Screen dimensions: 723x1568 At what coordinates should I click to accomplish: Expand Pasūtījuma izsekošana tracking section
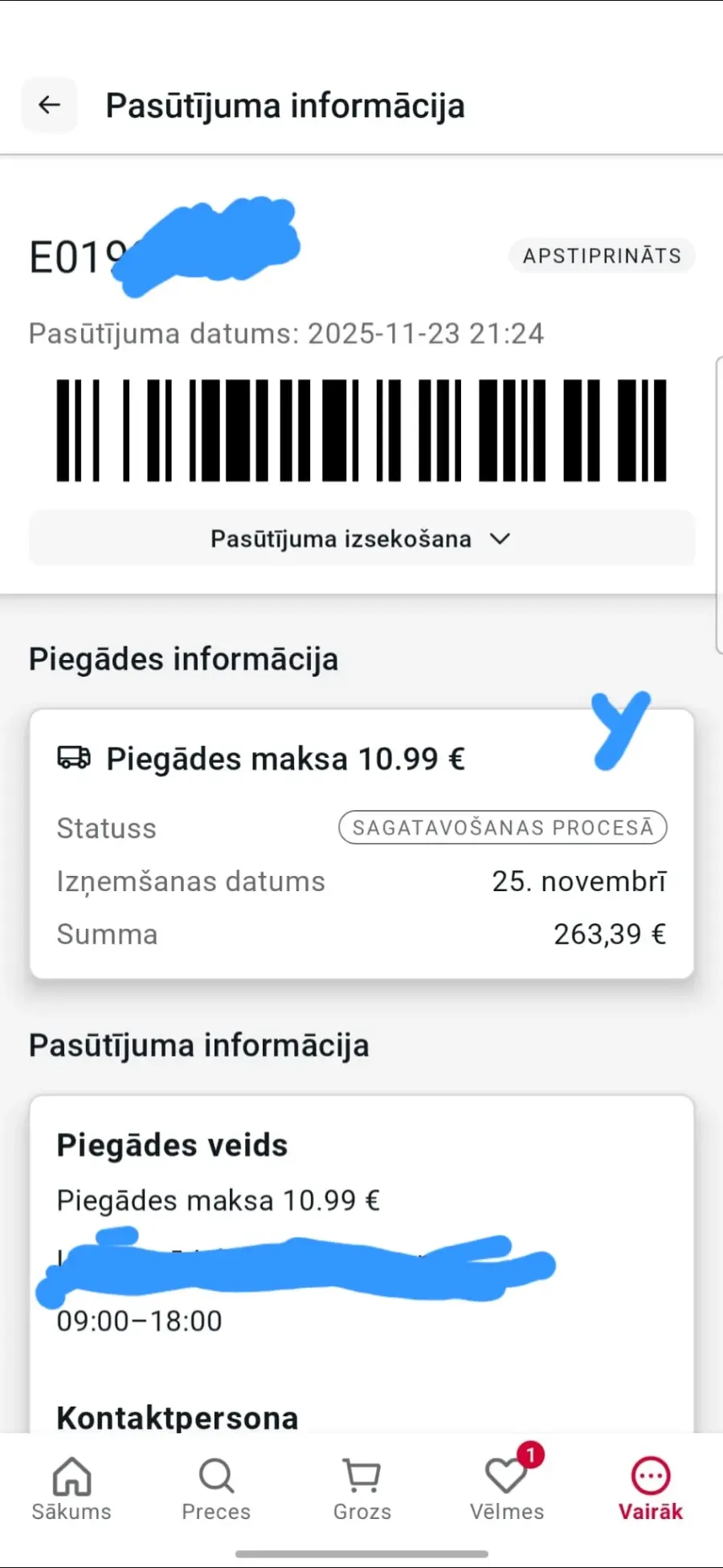[341, 539]
